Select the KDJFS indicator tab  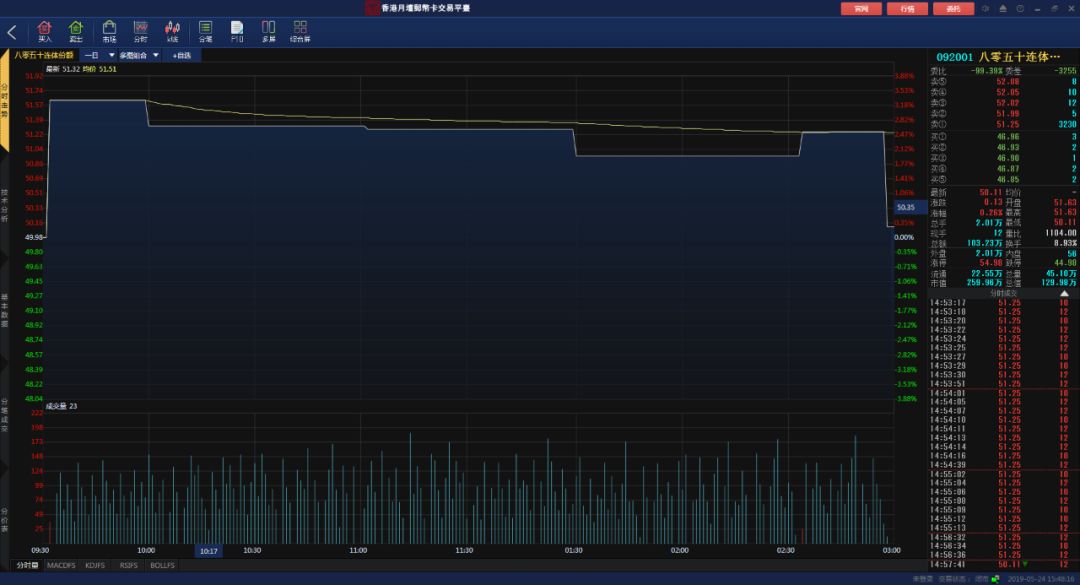[x=95, y=565]
